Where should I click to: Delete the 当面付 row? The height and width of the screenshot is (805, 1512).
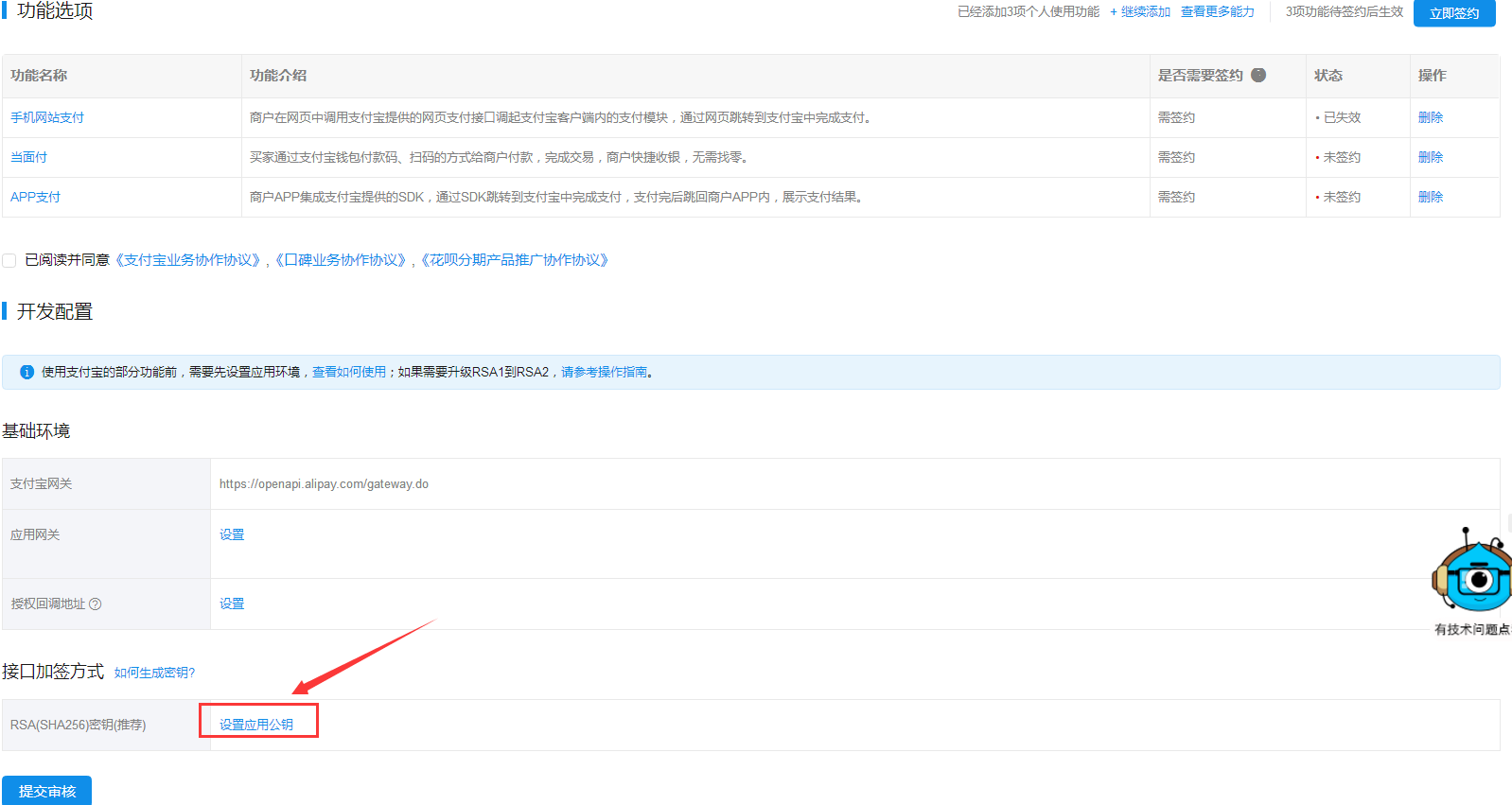pyautogui.click(x=1431, y=157)
